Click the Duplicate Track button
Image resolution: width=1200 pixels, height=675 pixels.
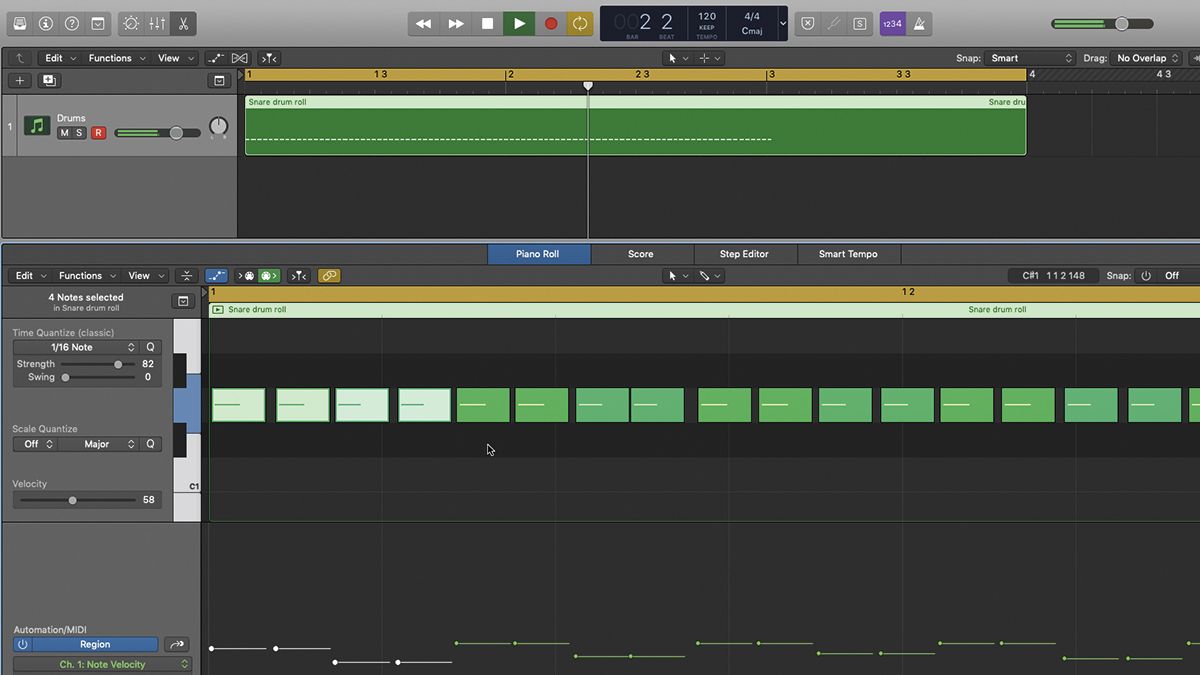(x=49, y=80)
